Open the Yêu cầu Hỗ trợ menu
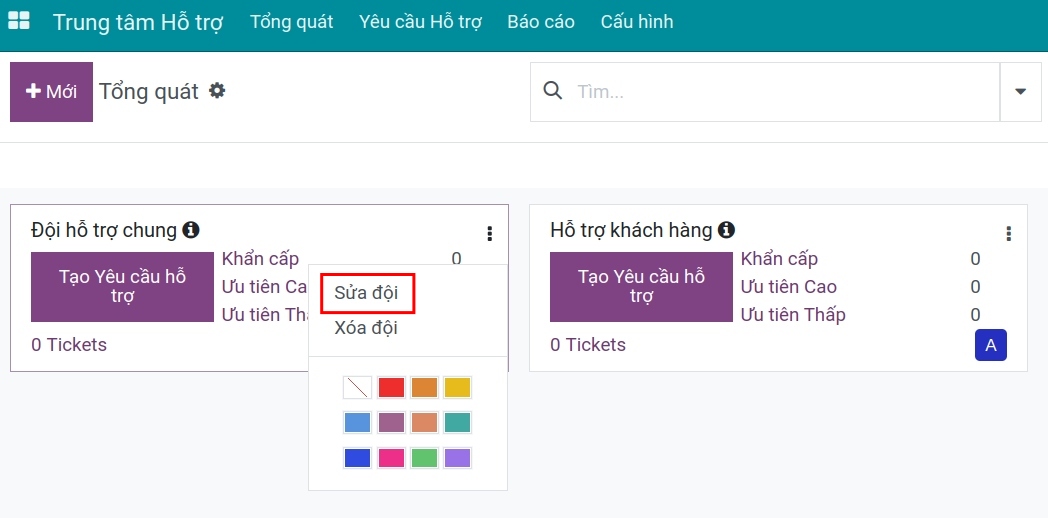 click(x=420, y=21)
